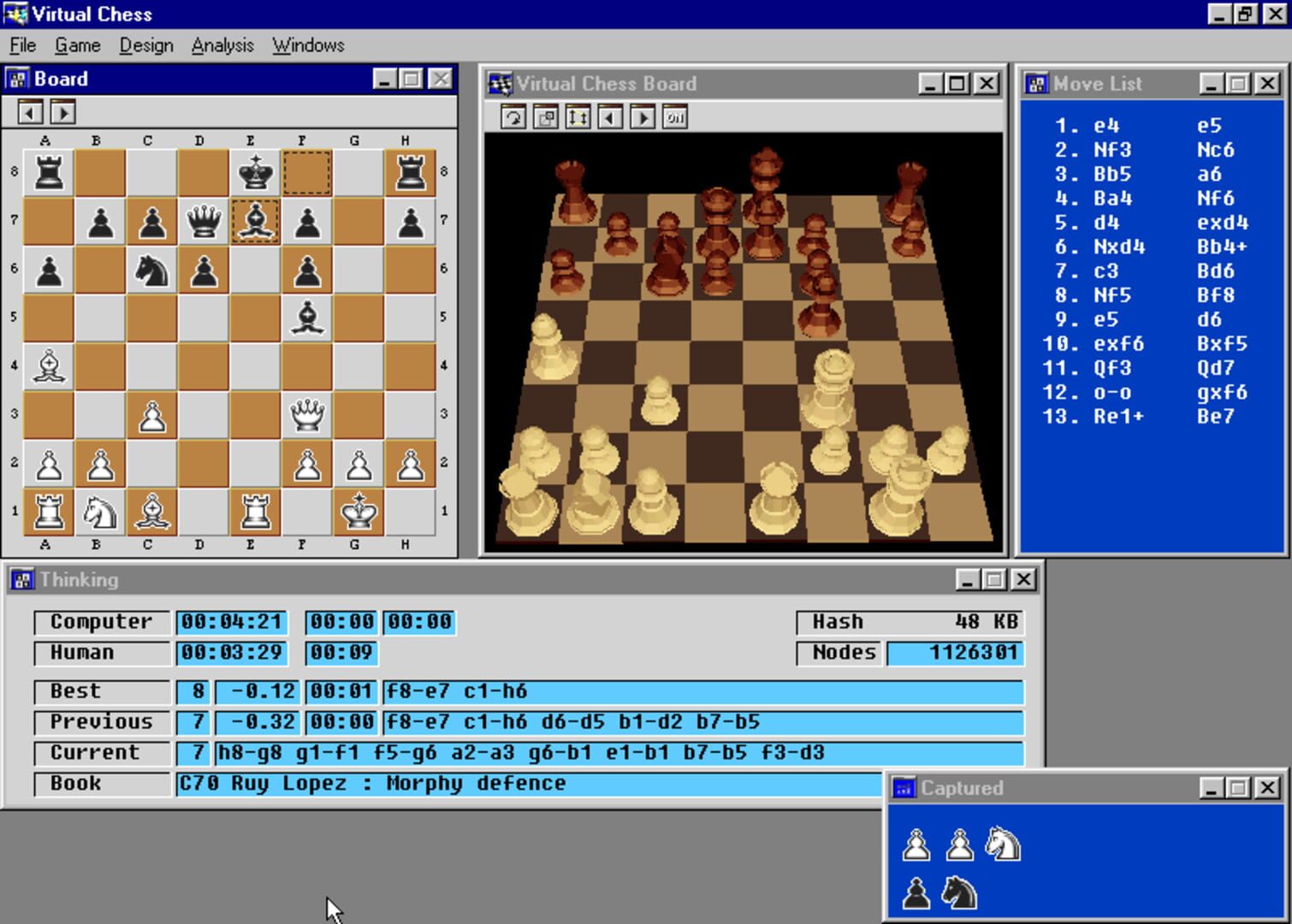Click the copy board view icon
The height and width of the screenshot is (924, 1292).
pos(544,117)
